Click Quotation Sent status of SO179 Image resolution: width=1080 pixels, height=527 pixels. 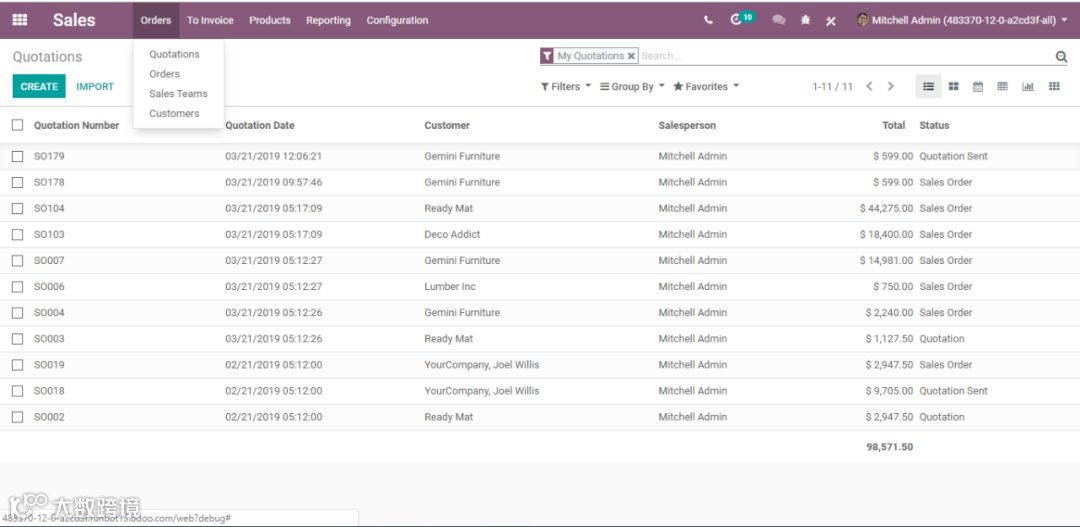(953, 156)
